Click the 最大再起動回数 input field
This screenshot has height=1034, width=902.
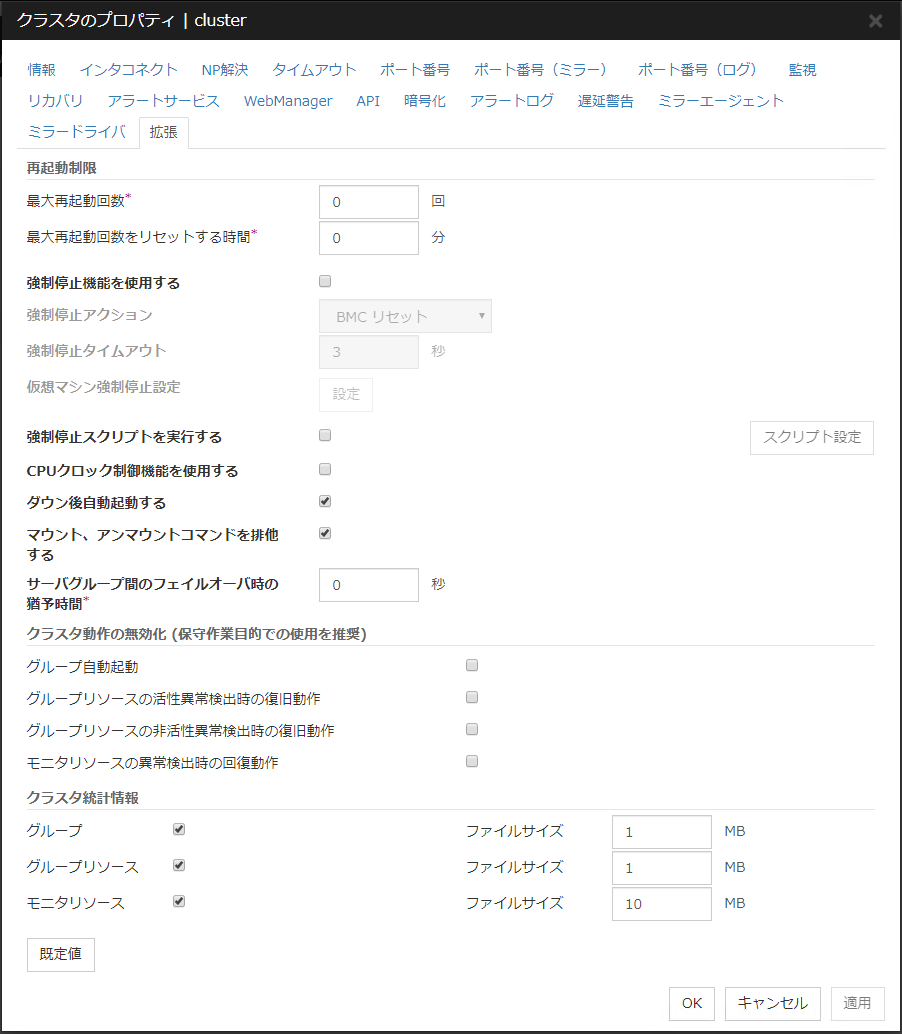[x=368, y=202]
